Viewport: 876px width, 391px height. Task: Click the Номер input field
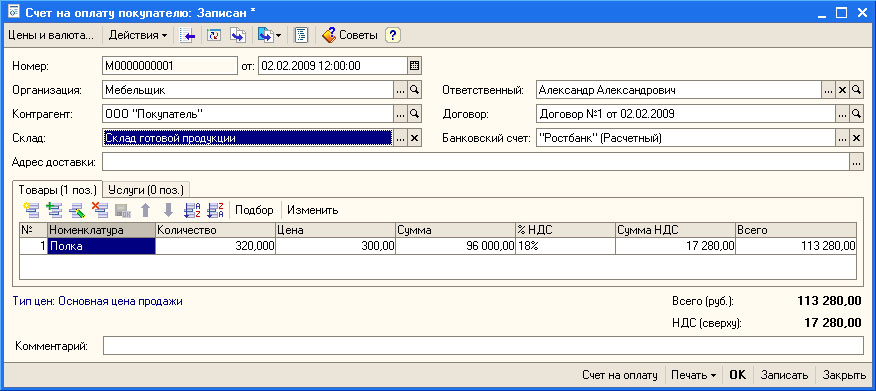click(170, 65)
